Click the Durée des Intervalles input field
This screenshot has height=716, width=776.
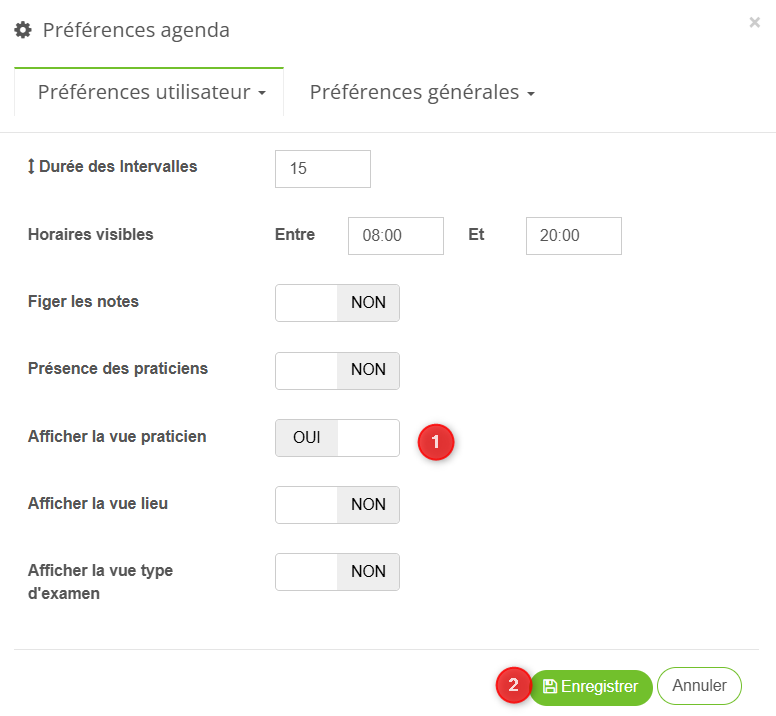click(322, 169)
